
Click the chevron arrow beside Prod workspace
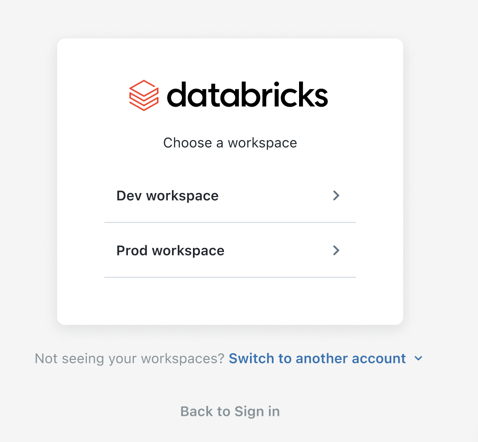tap(336, 250)
